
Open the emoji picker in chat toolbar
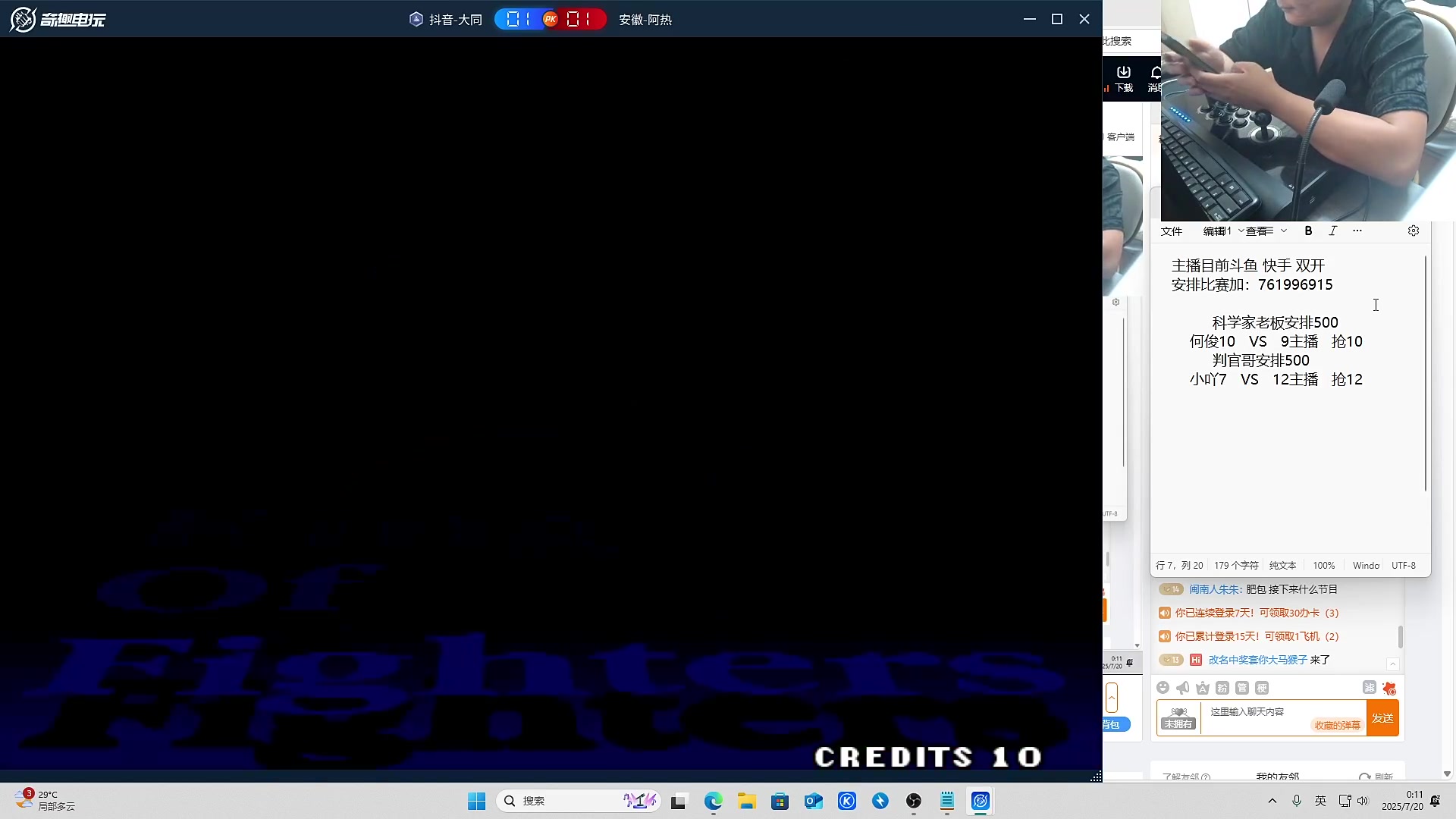1163,688
